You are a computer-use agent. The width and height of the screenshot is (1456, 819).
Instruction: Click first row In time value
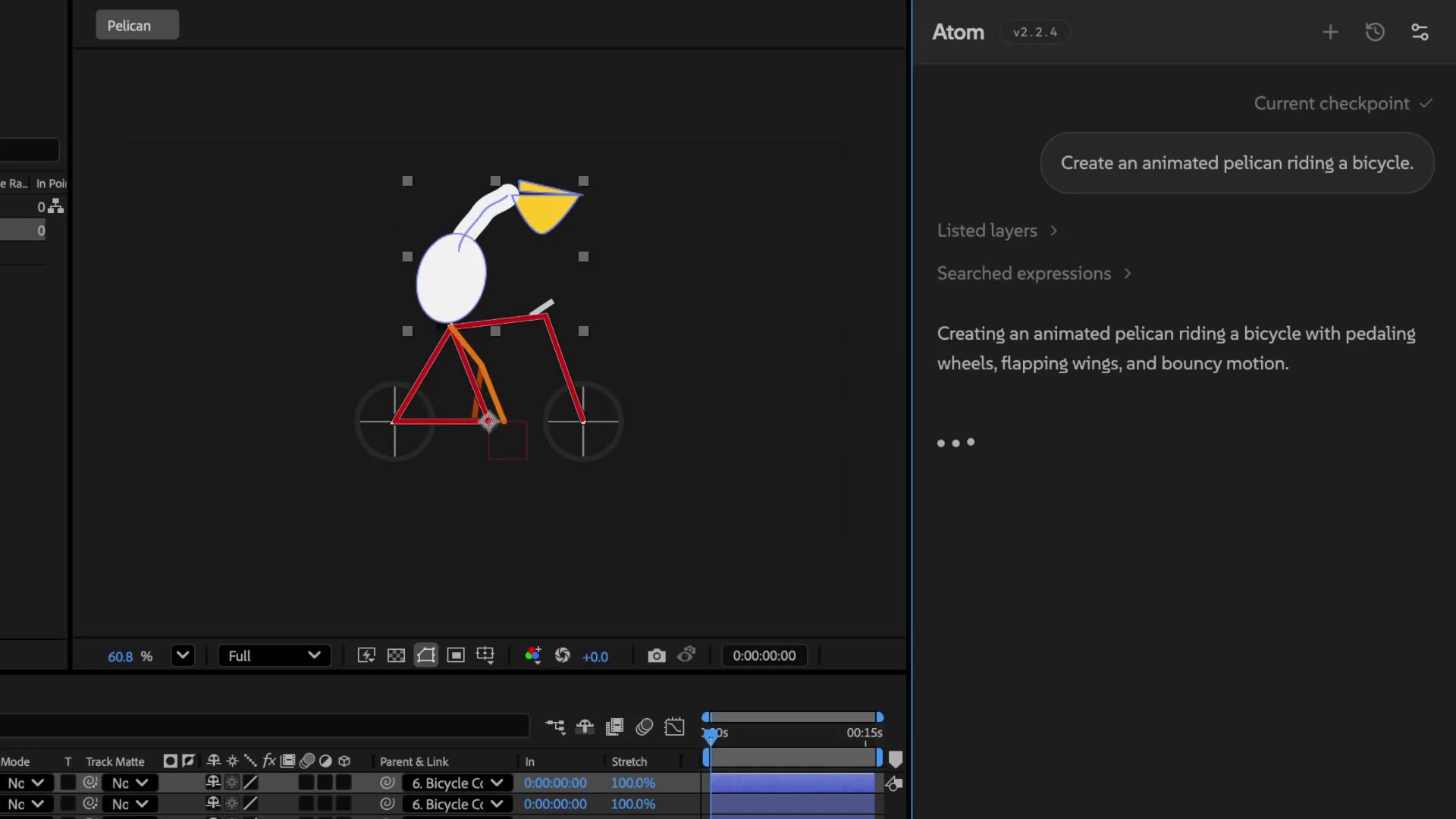pyautogui.click(x=555, y=783)
